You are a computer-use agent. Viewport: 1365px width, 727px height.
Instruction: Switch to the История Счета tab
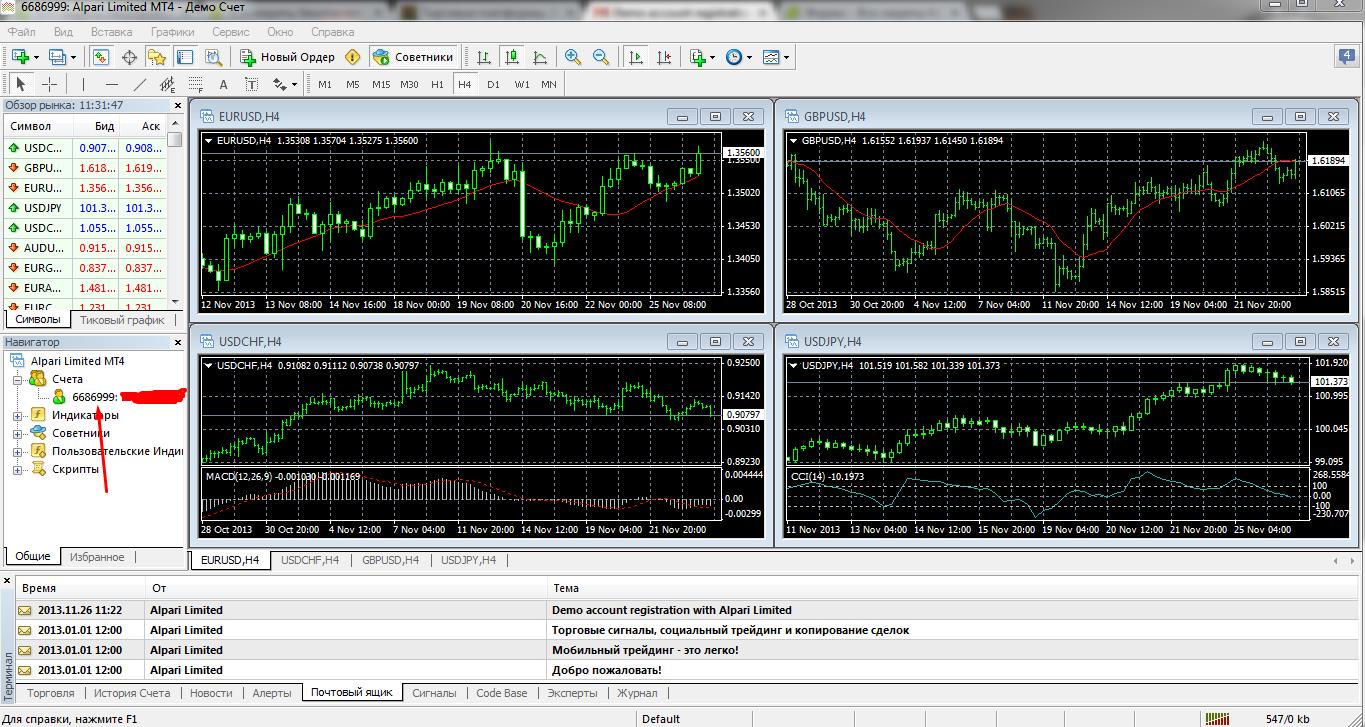coord(133,693)
